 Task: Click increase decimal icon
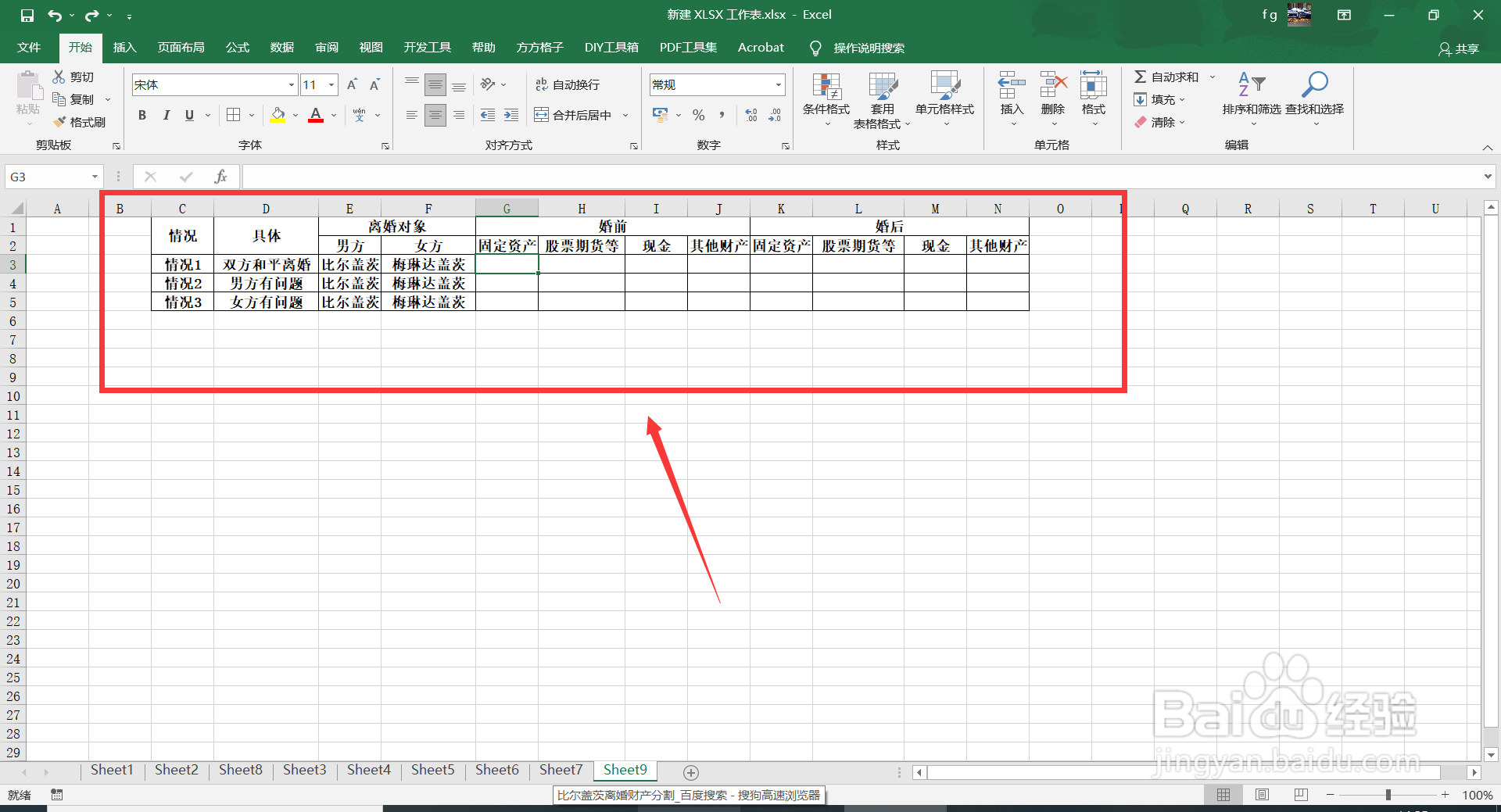click(751, 115)
